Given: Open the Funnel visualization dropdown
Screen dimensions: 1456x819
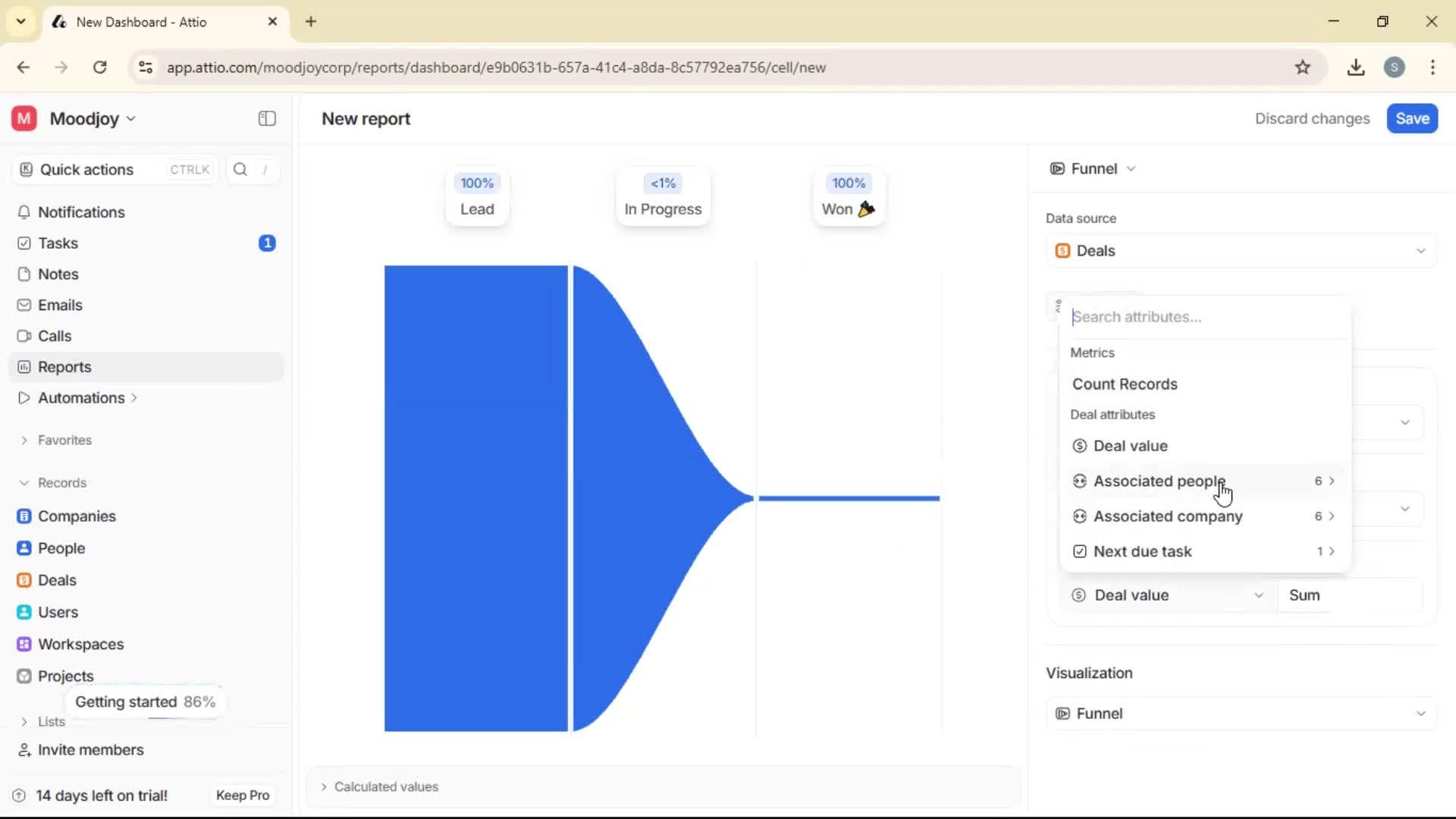Looking at the screenshot, I should coord(1422,713).
